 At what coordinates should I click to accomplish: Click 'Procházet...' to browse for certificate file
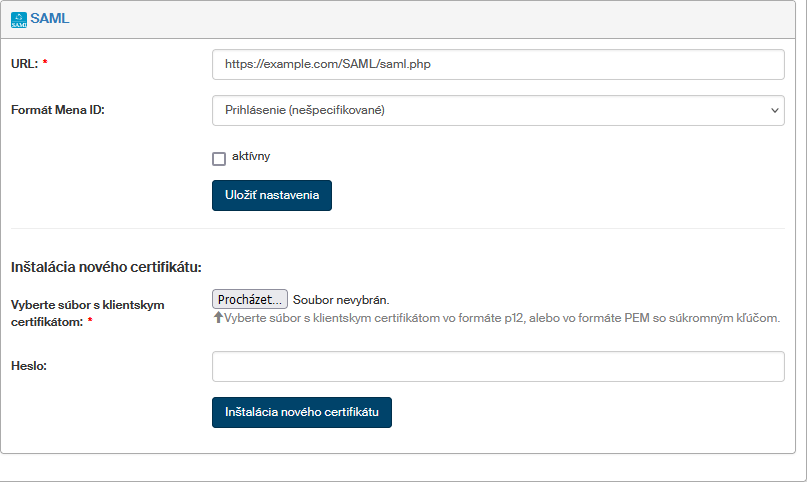(x=250, y=299)
